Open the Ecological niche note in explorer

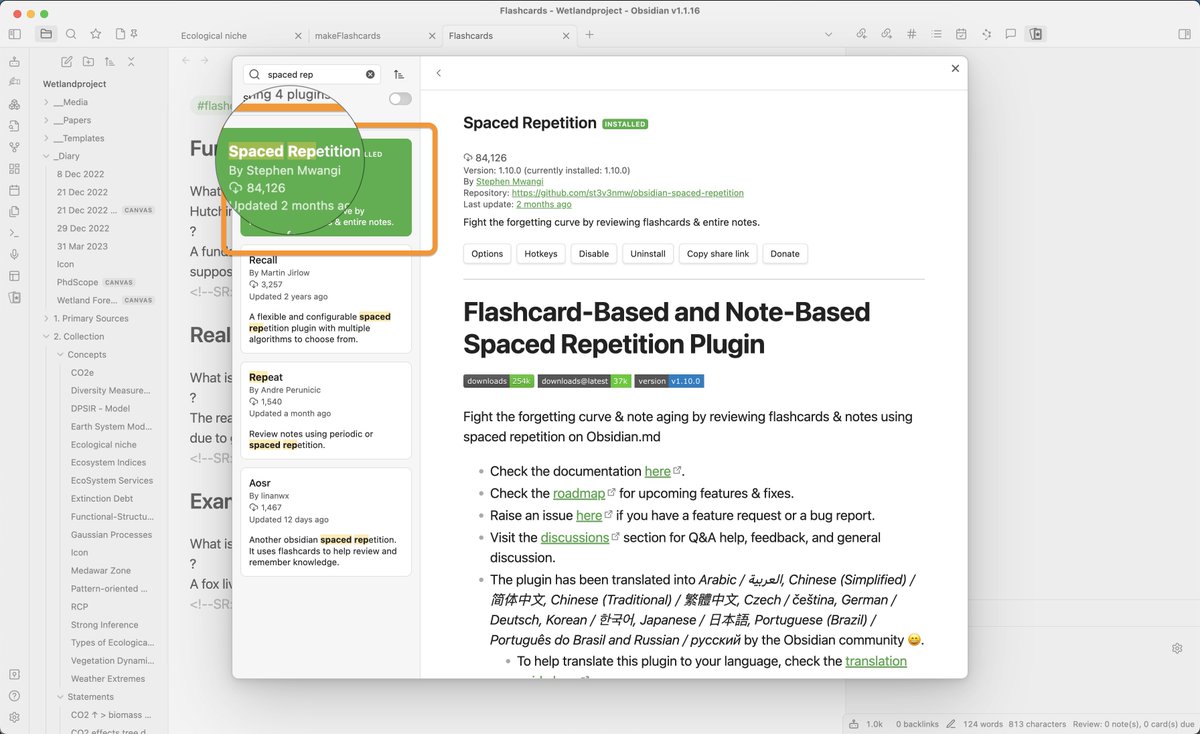point(104,444)
